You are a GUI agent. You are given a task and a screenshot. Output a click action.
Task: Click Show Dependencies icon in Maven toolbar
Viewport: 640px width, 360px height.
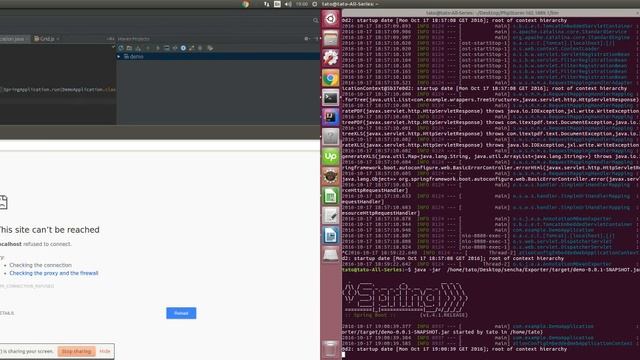point(191,48)
